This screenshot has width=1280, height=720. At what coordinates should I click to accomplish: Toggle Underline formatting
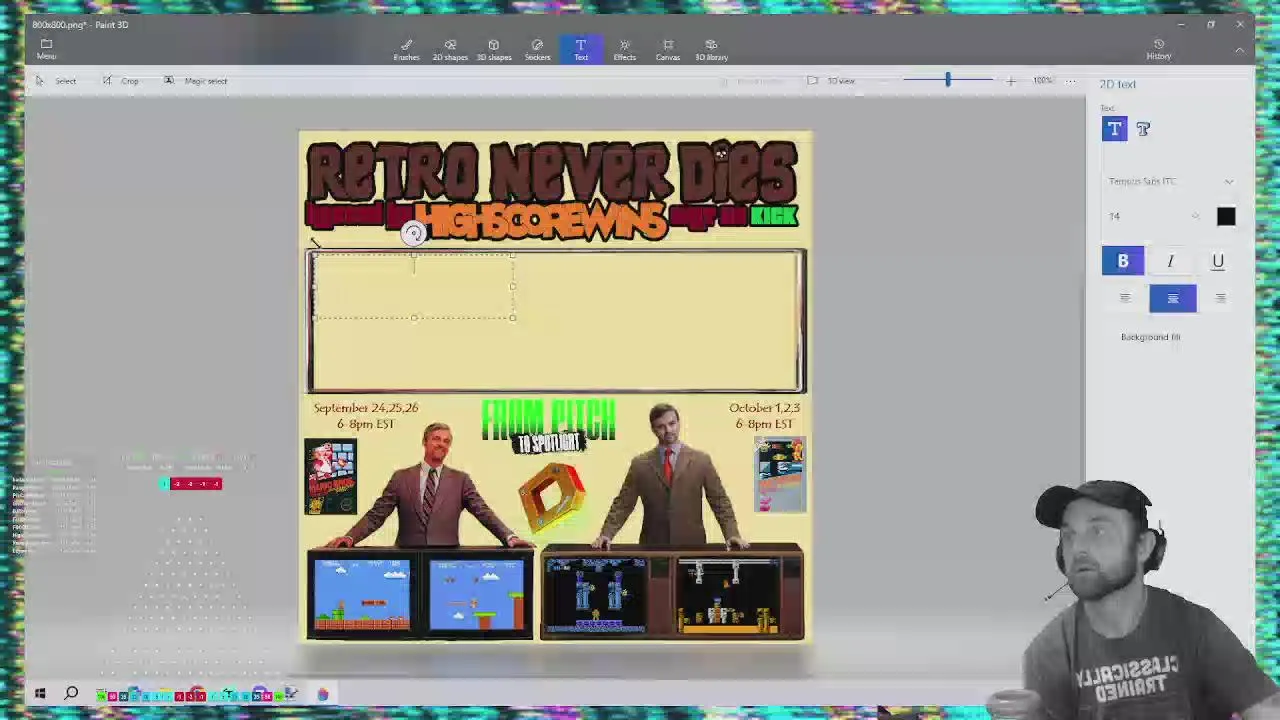[1218, 261]
